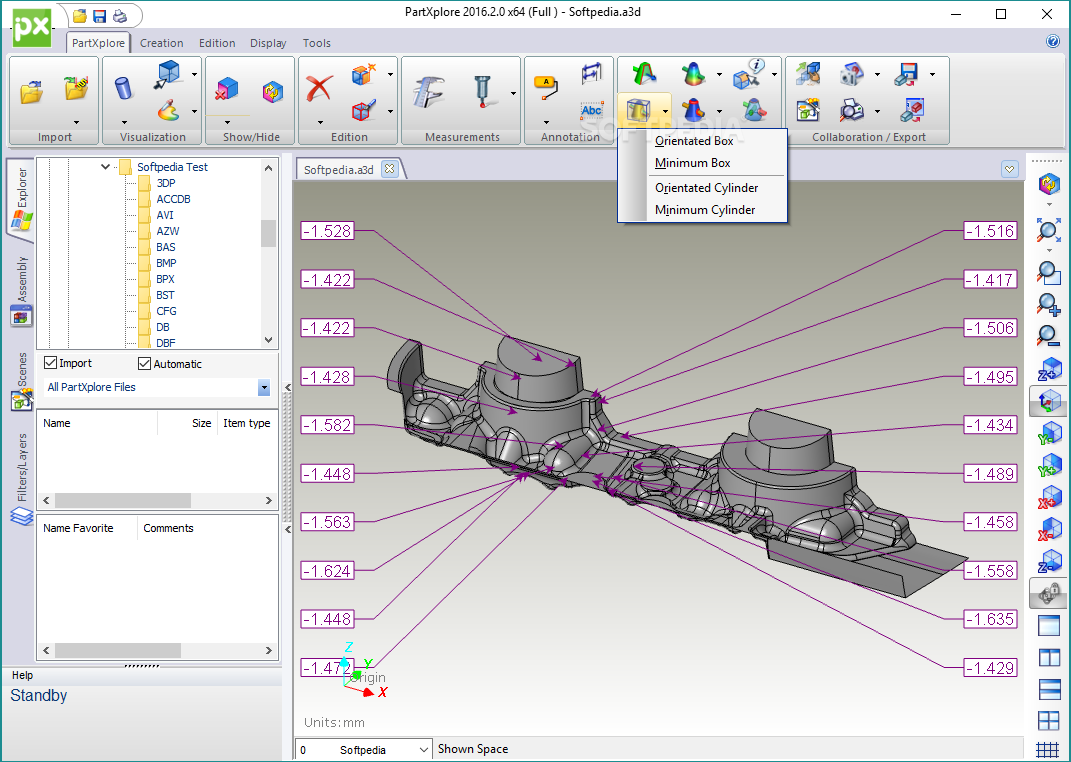Open the Measurements dropdown arrow

coord(513,93)
